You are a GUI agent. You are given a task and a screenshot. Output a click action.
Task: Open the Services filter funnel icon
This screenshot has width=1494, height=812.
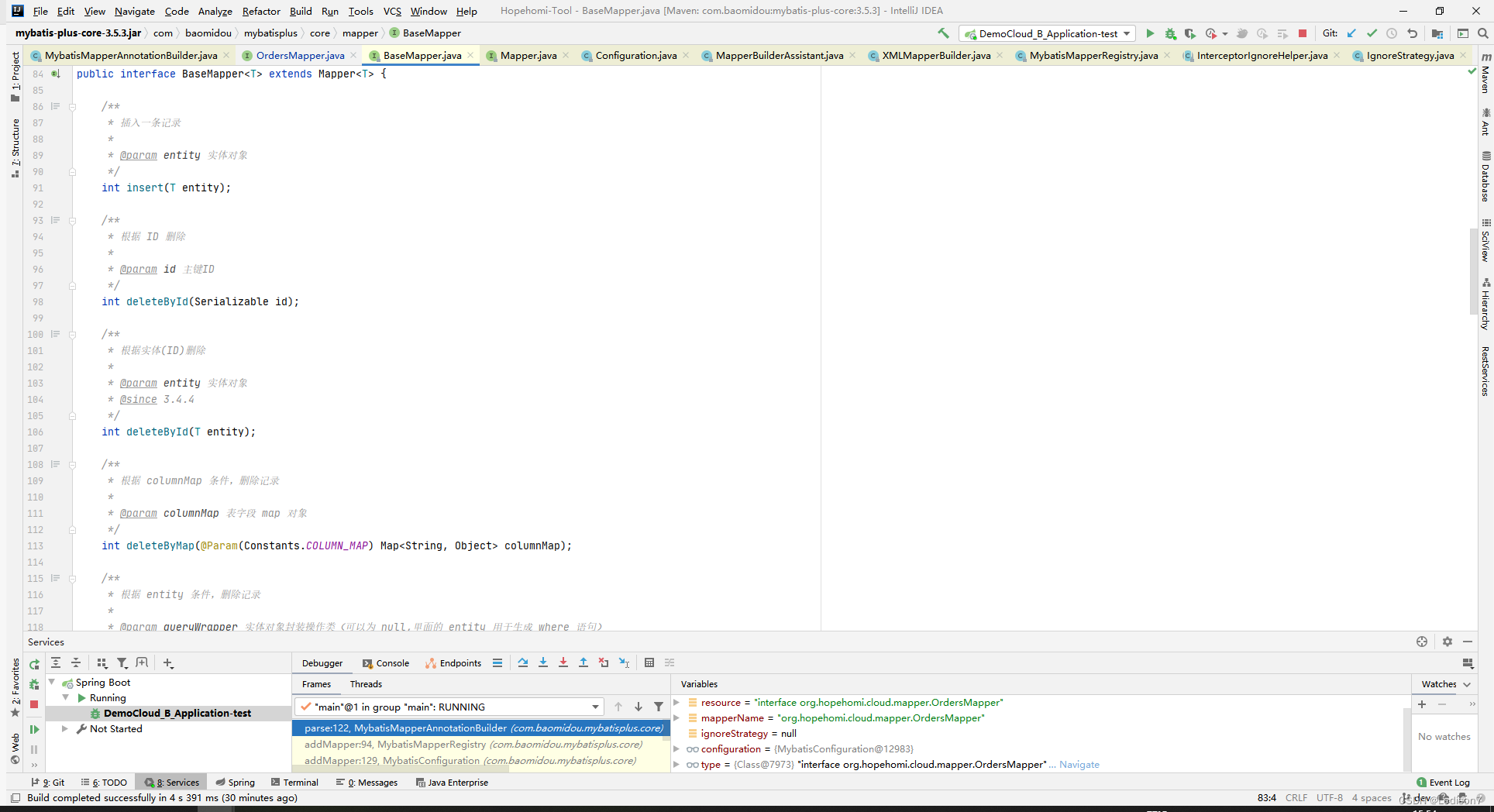(122, 662)
